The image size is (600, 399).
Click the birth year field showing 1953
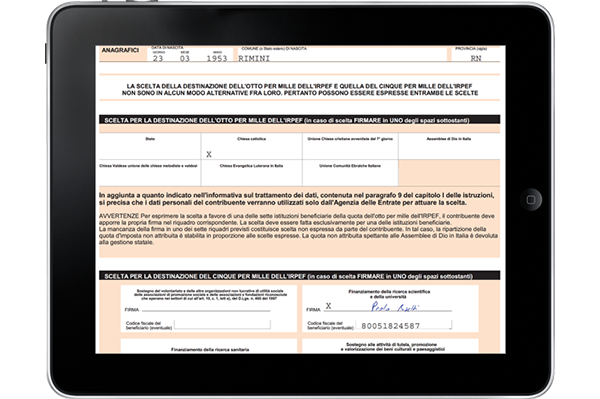point(217,59)
